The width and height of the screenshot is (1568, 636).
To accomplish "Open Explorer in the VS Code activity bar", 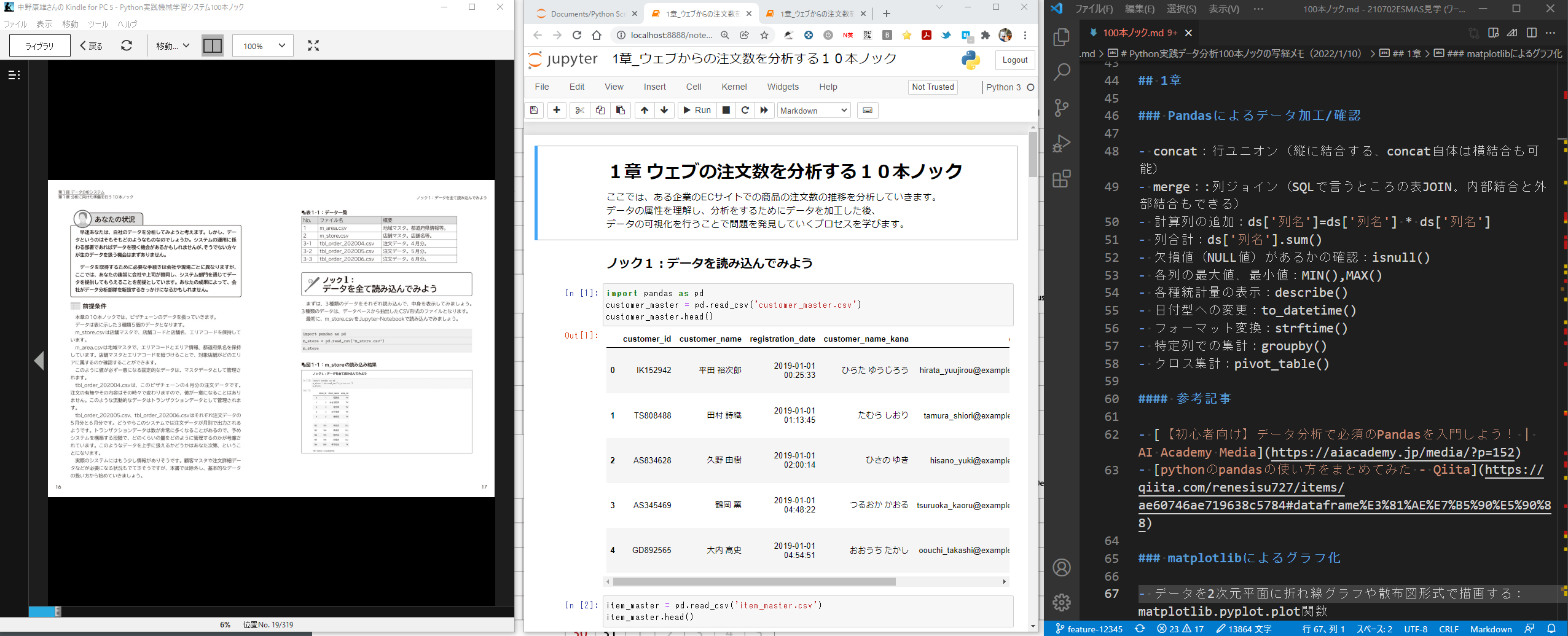I will (x=1061, y=37).
